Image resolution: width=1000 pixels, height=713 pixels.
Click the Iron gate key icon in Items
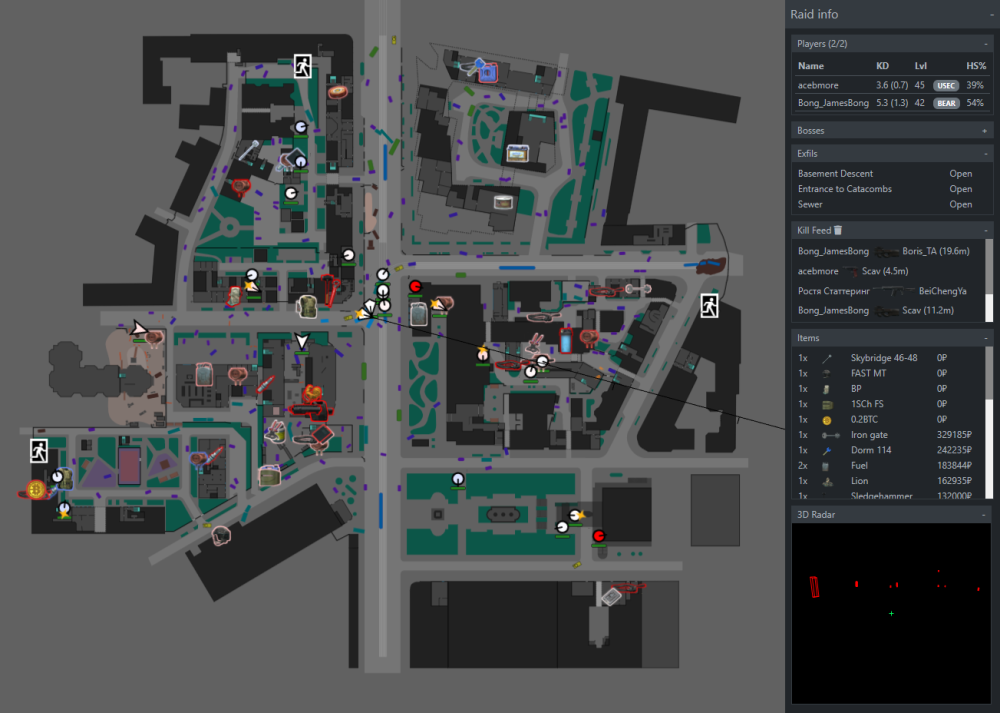pos(830,435)
